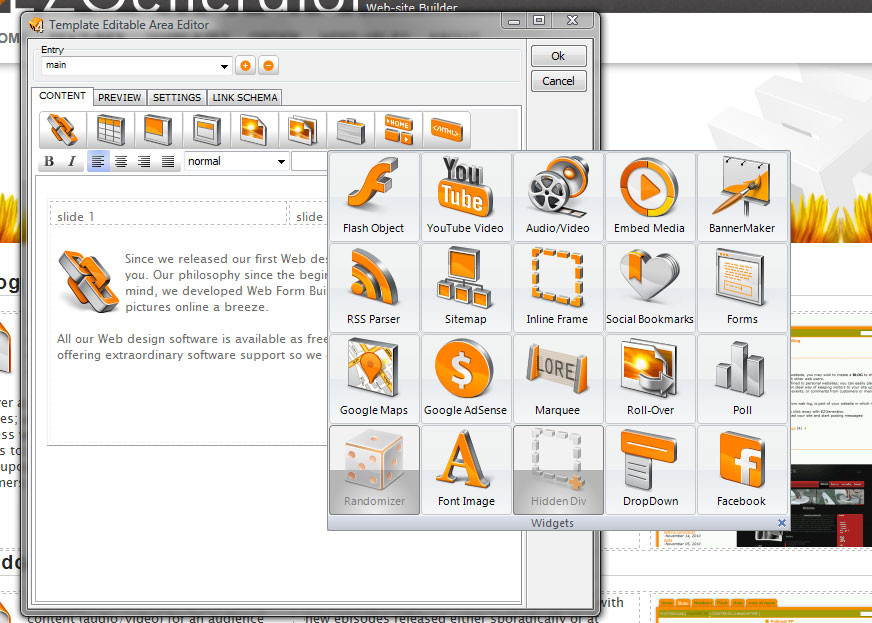This screenshot has height=623, width=872.
Task: Click the grey frame with orange stripe toolbar icon
Action: coord(206,130)
